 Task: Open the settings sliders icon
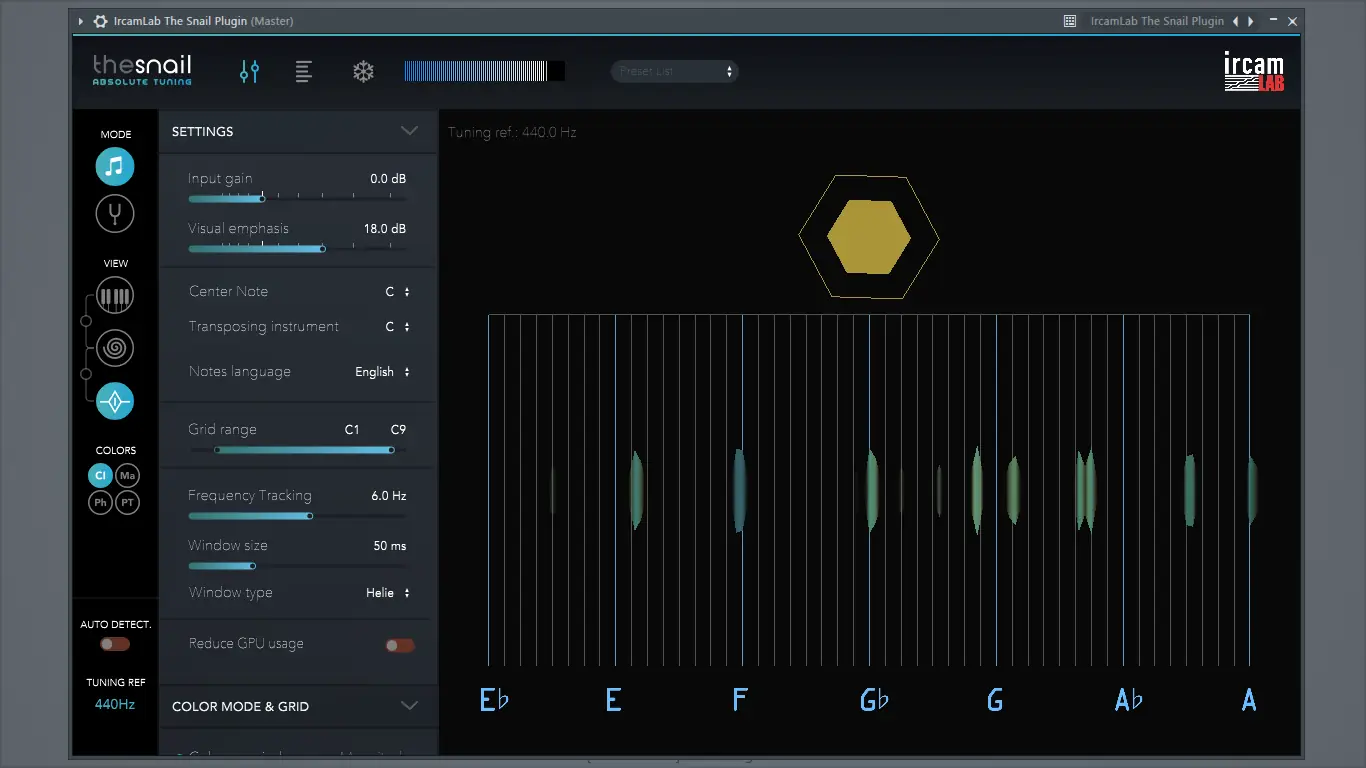tap(249, 71)
